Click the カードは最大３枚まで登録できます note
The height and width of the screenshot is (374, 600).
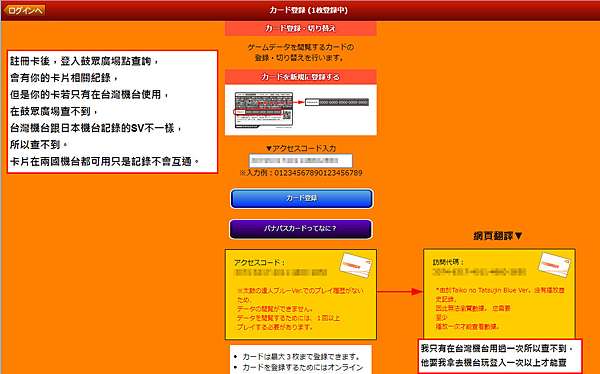tap(301, 357)
